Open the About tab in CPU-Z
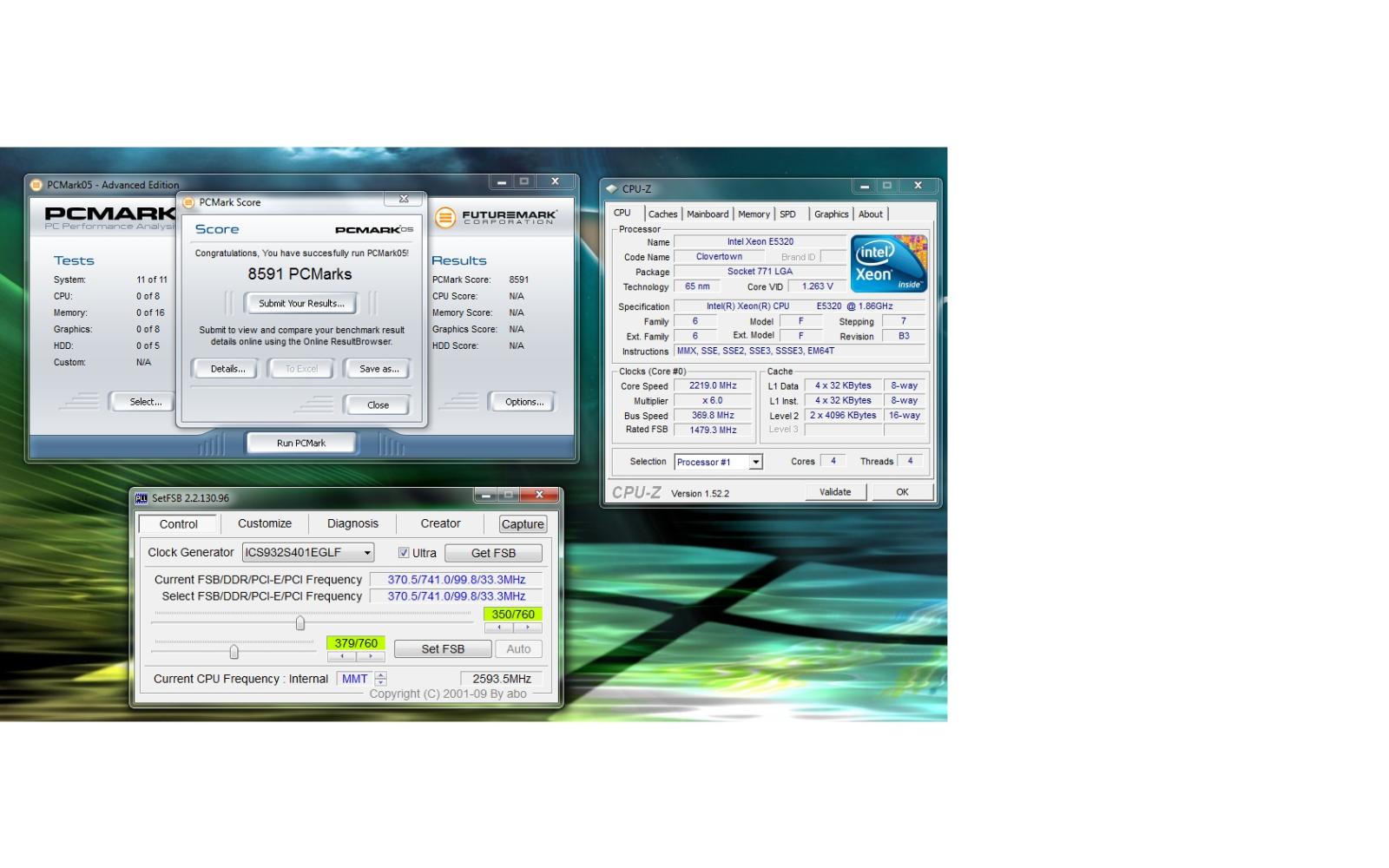Viewport: 1389px width, 868px height. [x=871, y=214]
